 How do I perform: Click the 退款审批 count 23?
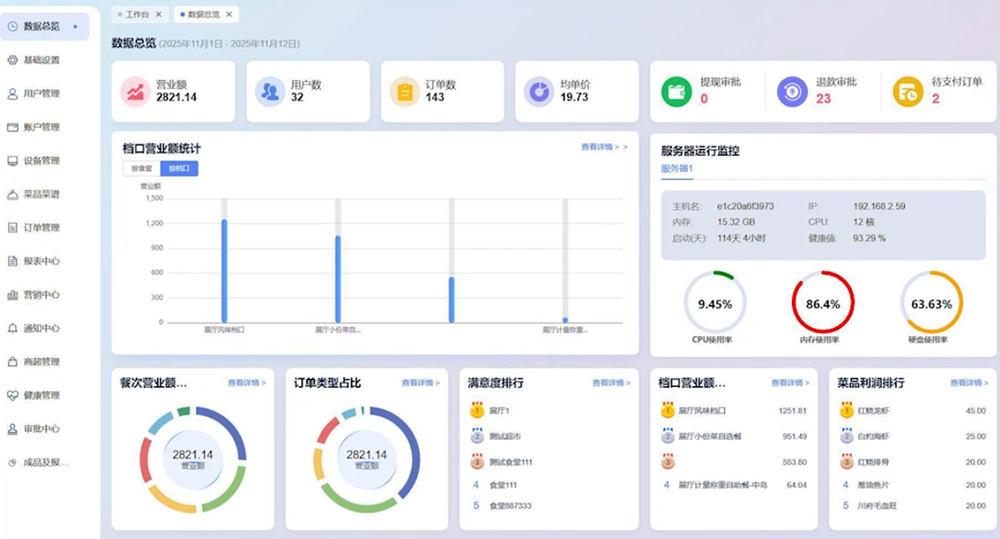point(823,99)
